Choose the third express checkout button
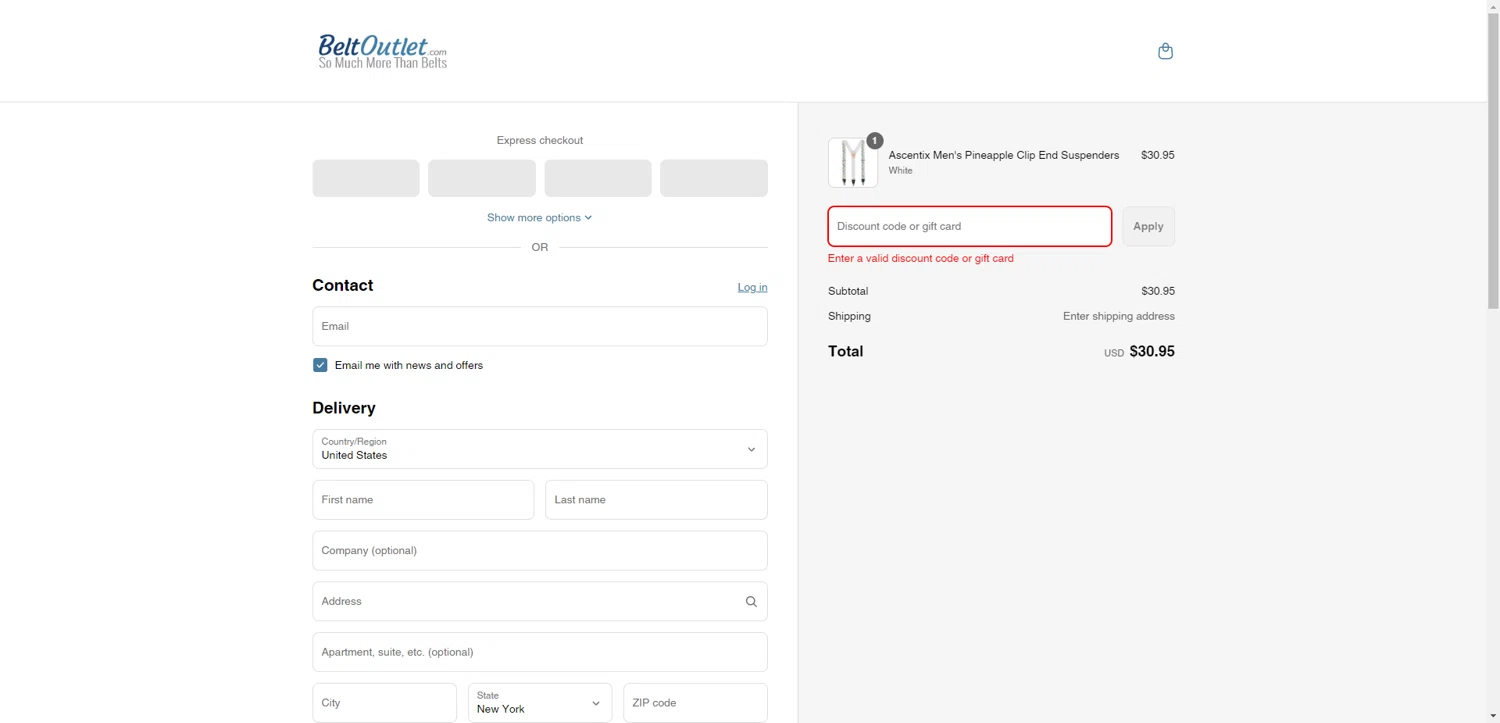The width and height of the screenshot is (1500, 723). pyautogui.click(x=598, y=178)
